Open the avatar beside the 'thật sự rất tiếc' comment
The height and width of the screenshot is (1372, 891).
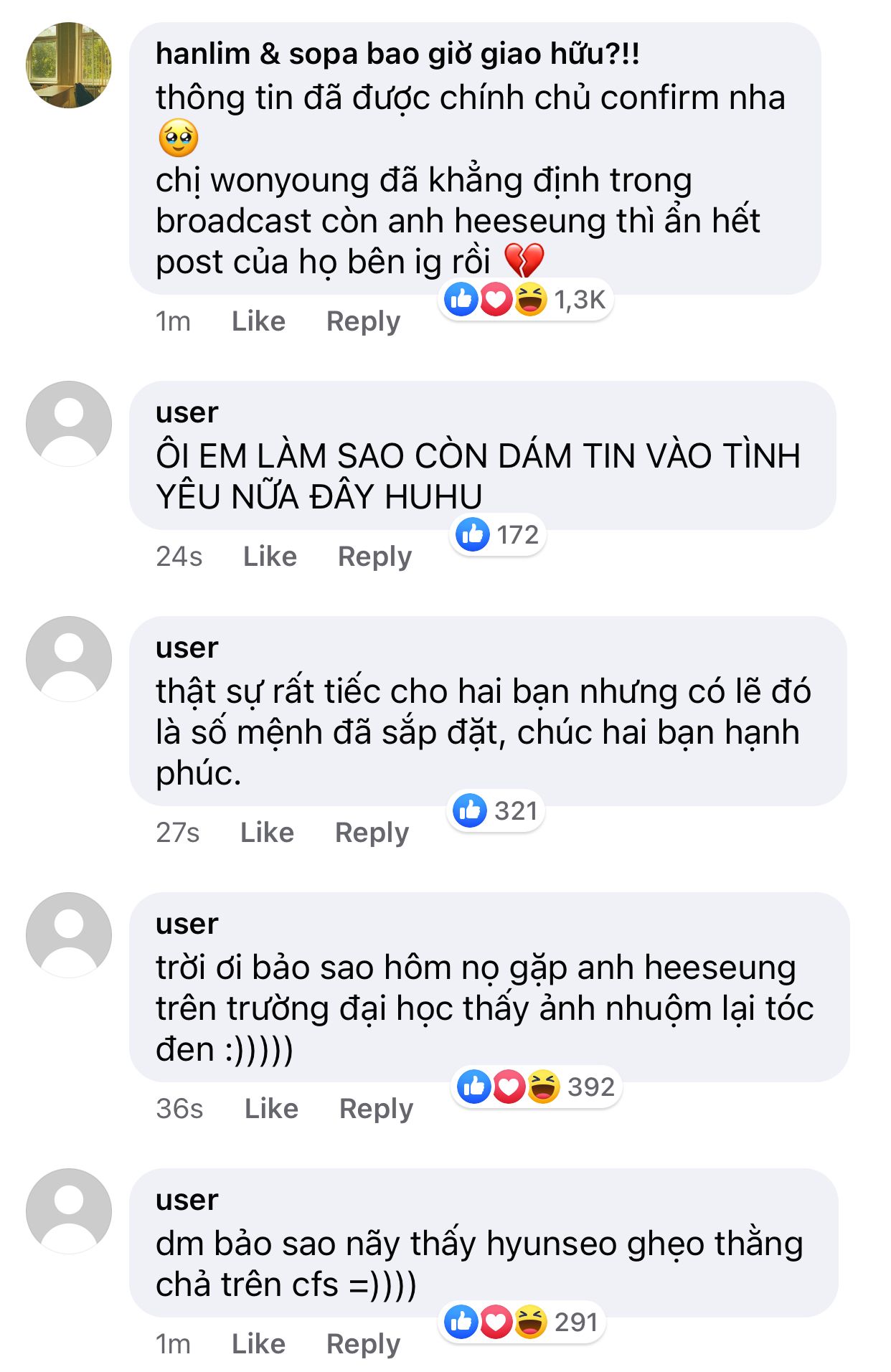[x=69, y=659]
